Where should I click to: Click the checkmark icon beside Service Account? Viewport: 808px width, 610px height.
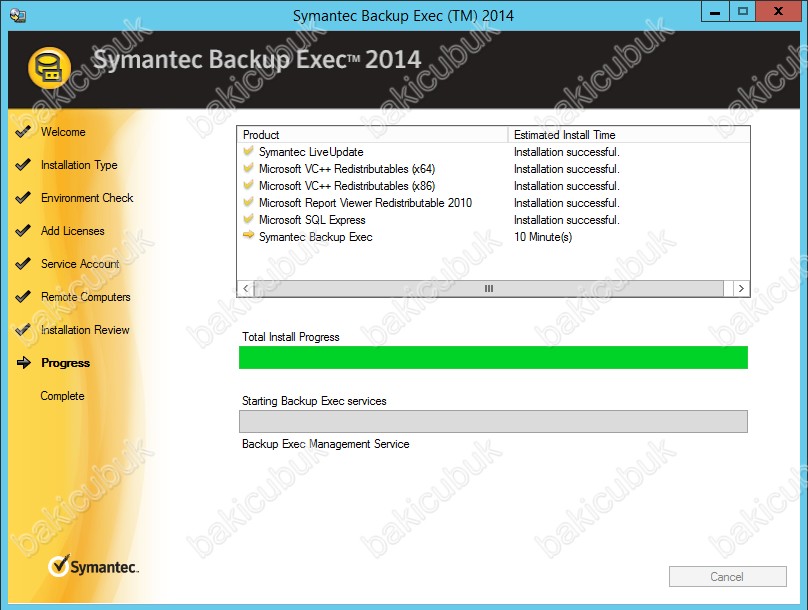point(23,264)
